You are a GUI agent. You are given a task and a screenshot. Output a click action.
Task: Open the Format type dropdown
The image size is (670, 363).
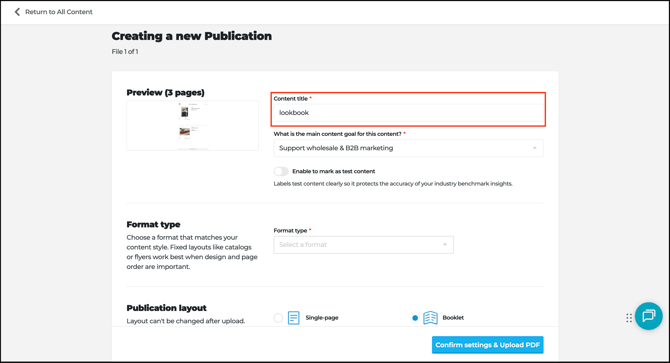click(x=363, y=245)
